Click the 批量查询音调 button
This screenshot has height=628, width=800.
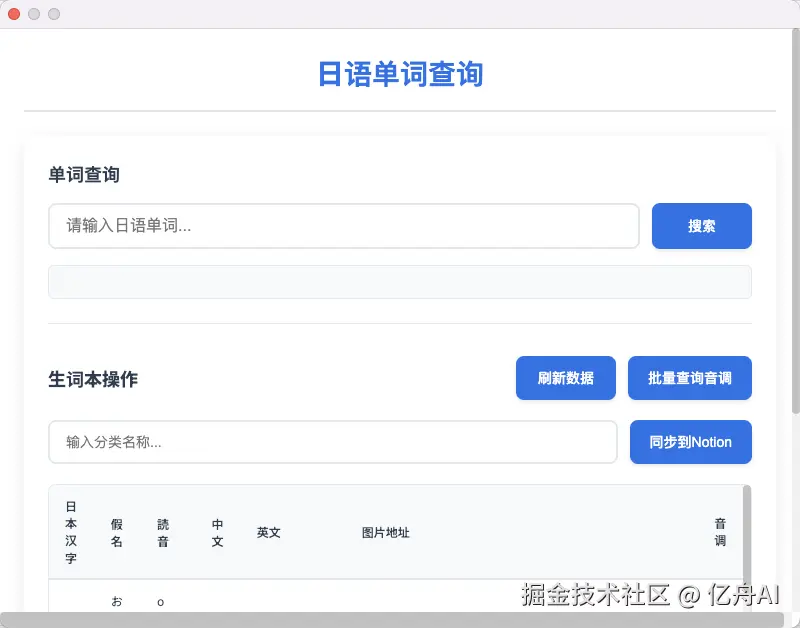689,378
